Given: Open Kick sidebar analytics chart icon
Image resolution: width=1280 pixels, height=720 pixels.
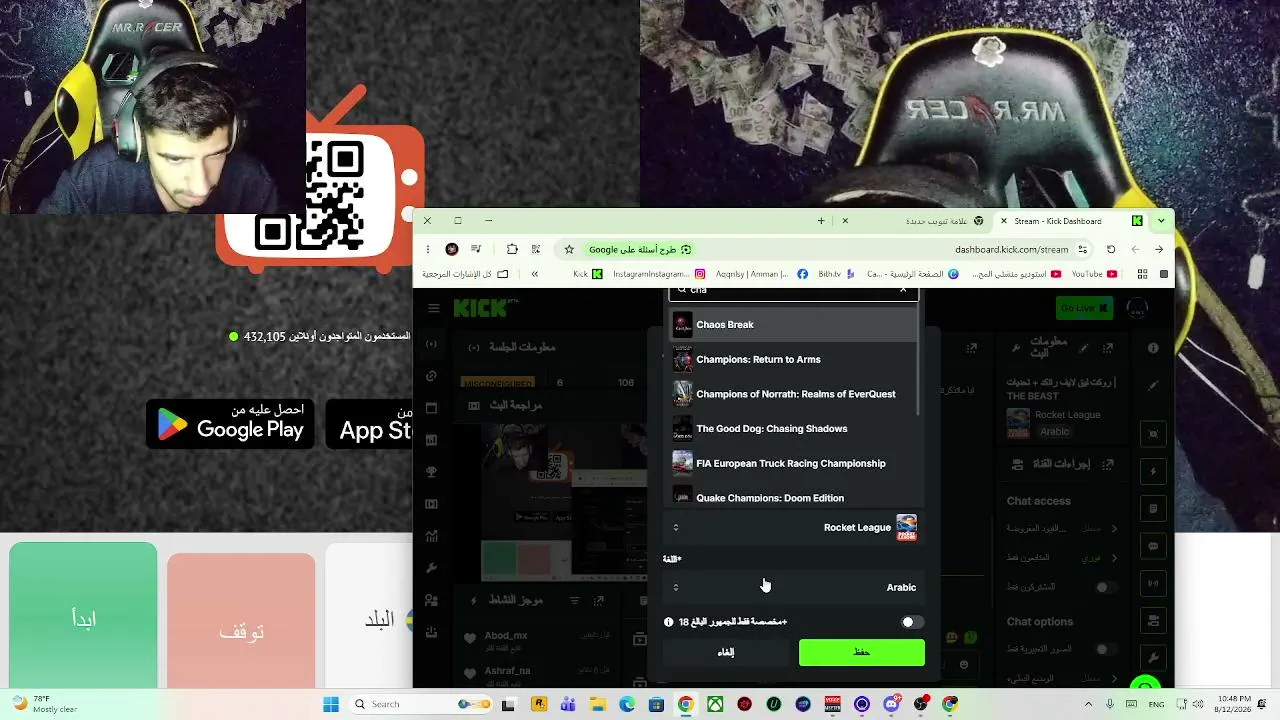Looking at the screenshot, I should (x=431, y=536).
